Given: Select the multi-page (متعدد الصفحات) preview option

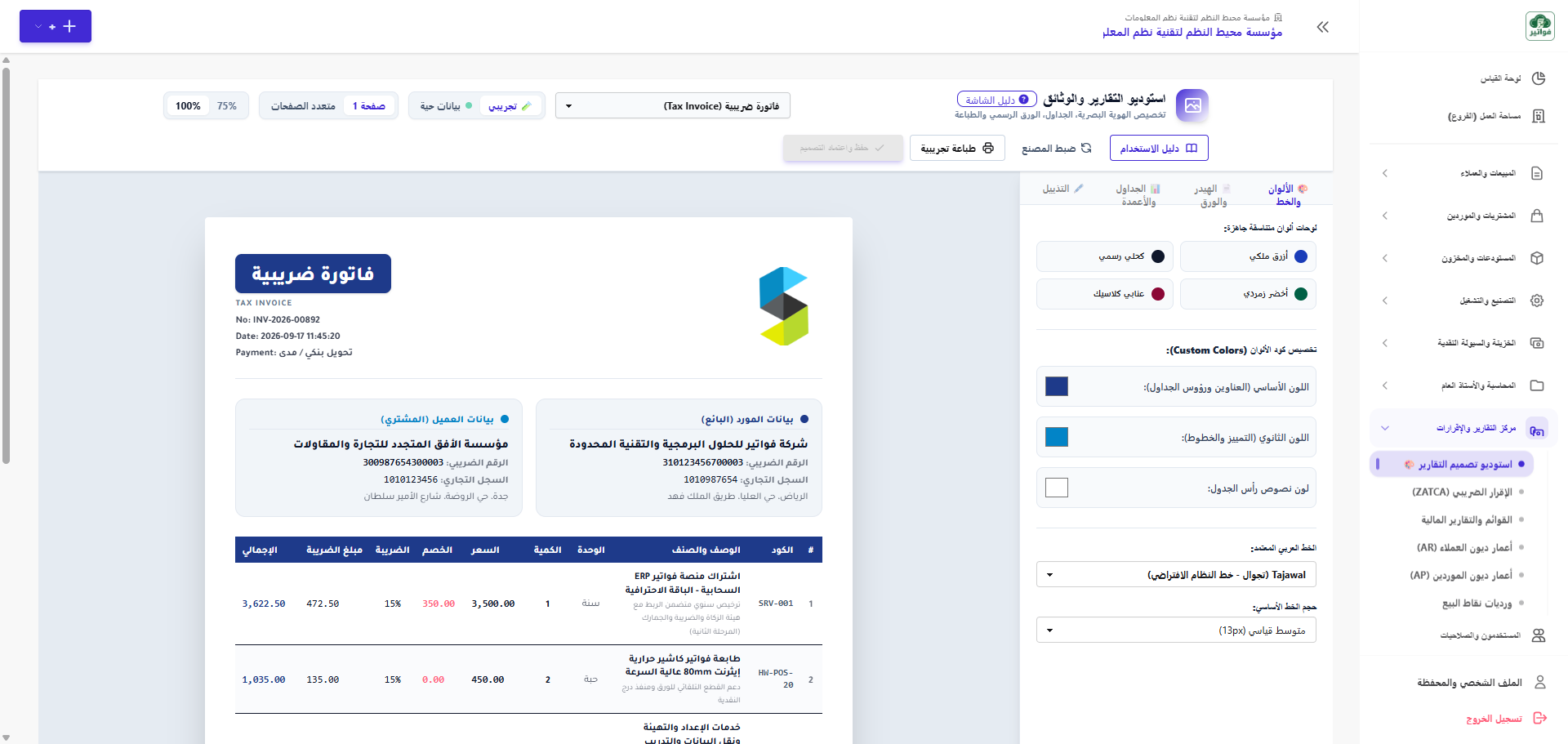Looking at the screenshot, I should pyautogui.click(x=303, y=106).
